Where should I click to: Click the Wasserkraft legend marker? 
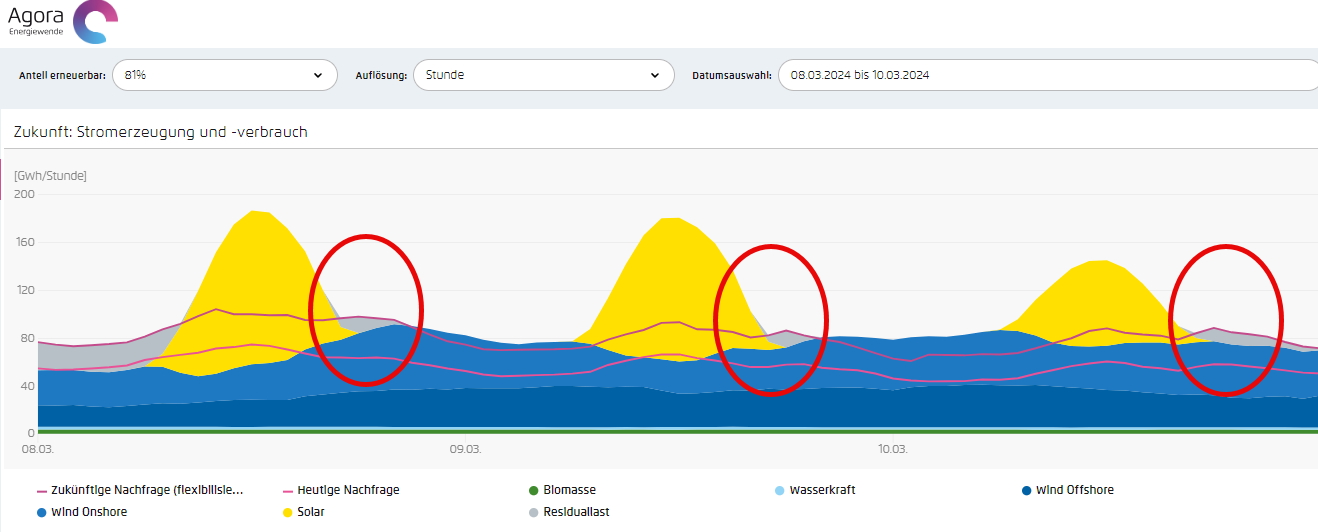pyautogui.click(x=780, y=491)
